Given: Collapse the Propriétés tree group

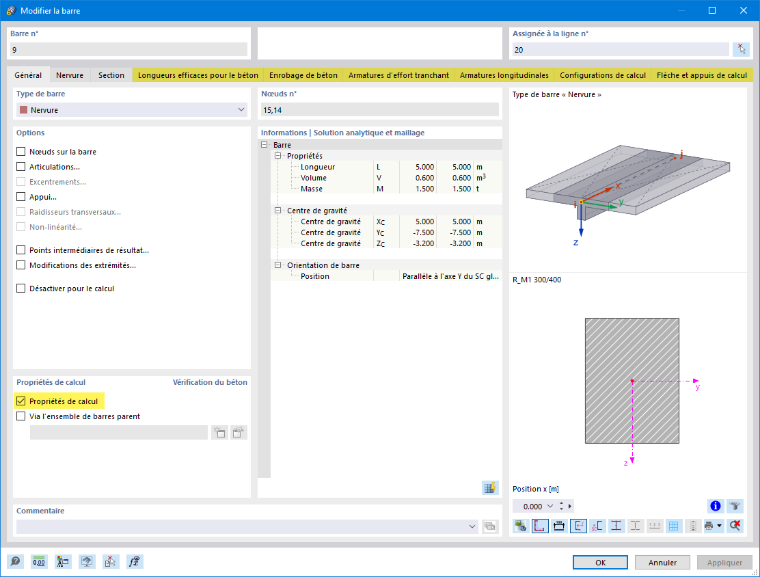Looking at the screenshot, I should pos(278,156).
